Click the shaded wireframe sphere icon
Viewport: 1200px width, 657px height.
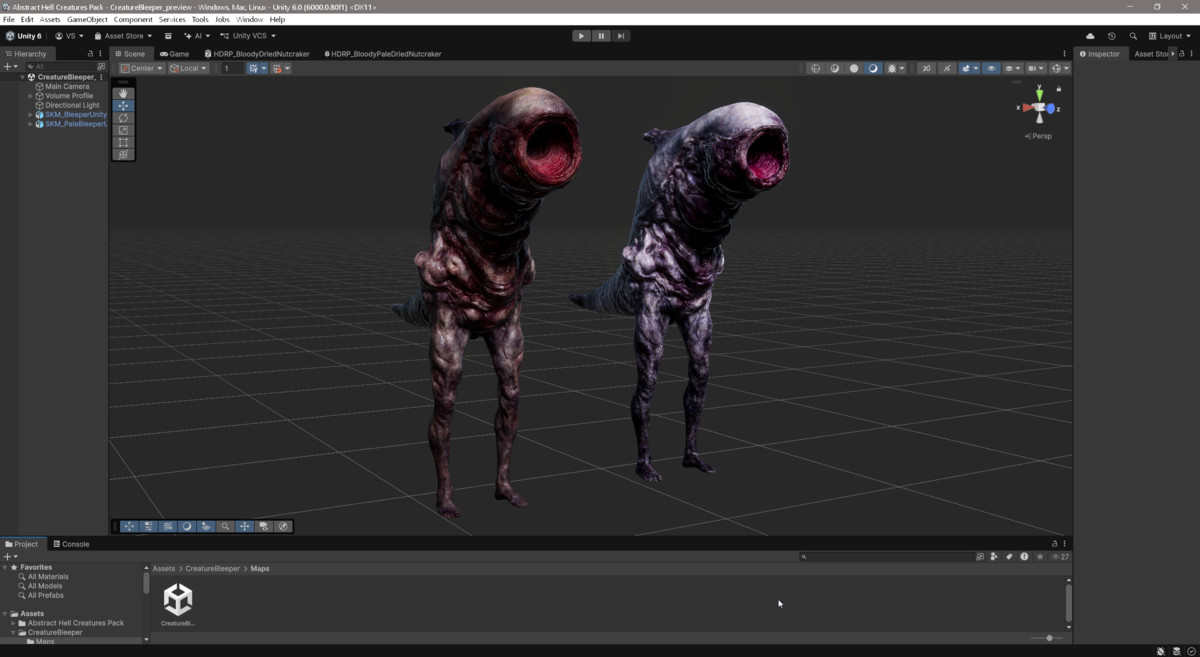(x=835, y=68)
